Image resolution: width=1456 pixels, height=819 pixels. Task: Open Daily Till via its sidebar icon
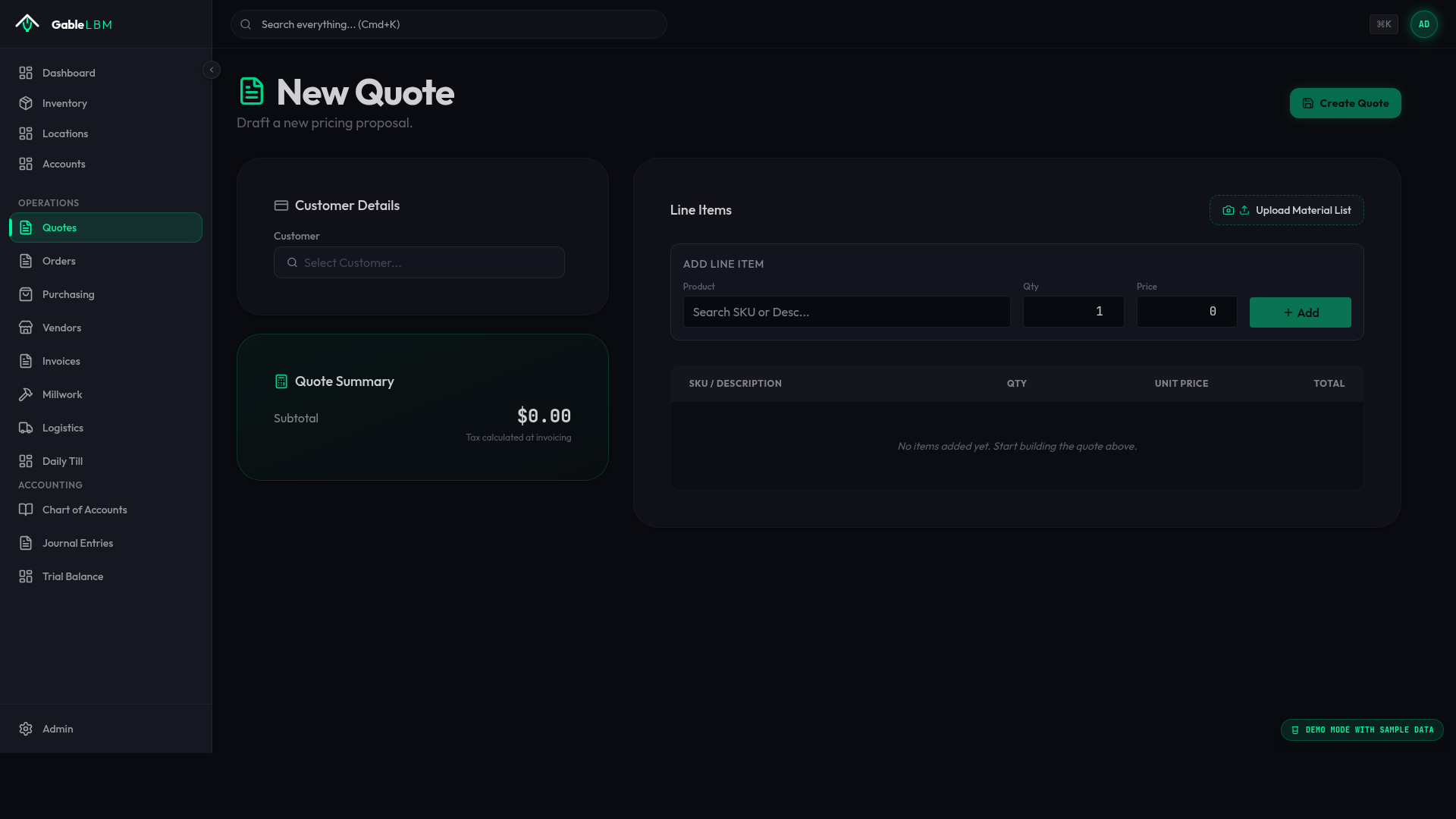click(x=27, y=461)
